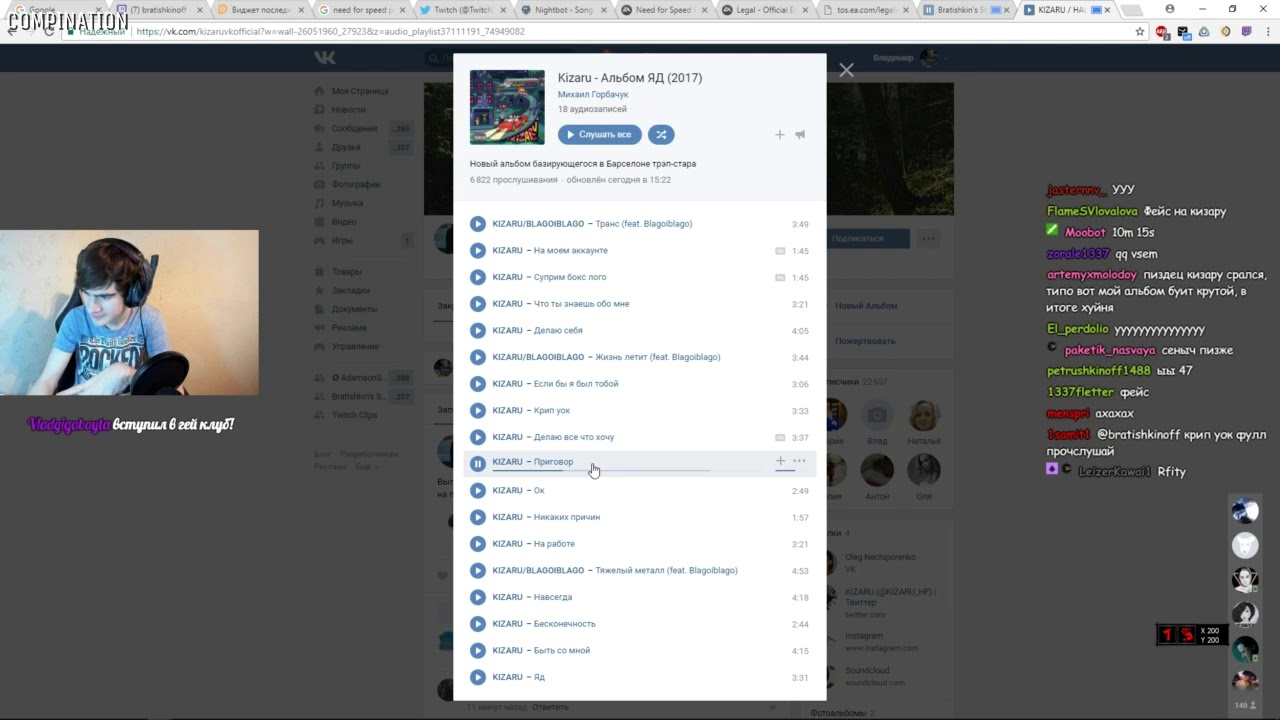Click the Слушать все button

pos(600,135)
